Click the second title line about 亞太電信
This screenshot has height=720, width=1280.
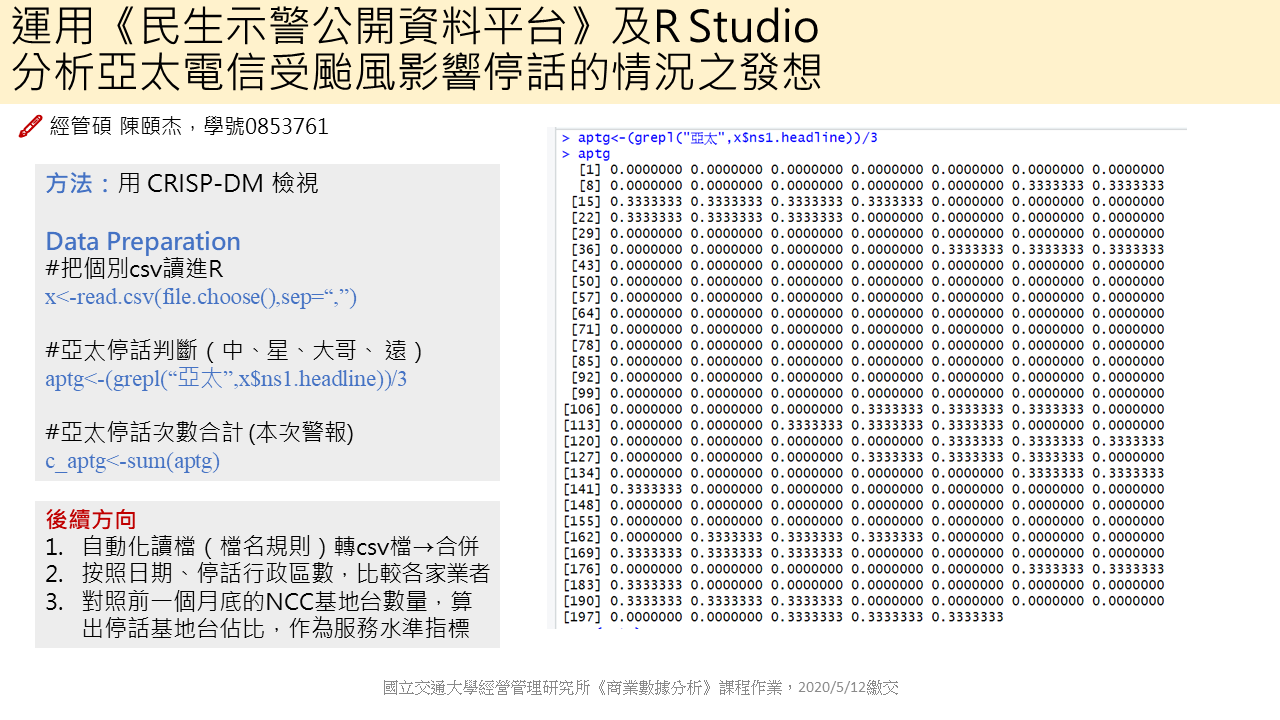417,74
